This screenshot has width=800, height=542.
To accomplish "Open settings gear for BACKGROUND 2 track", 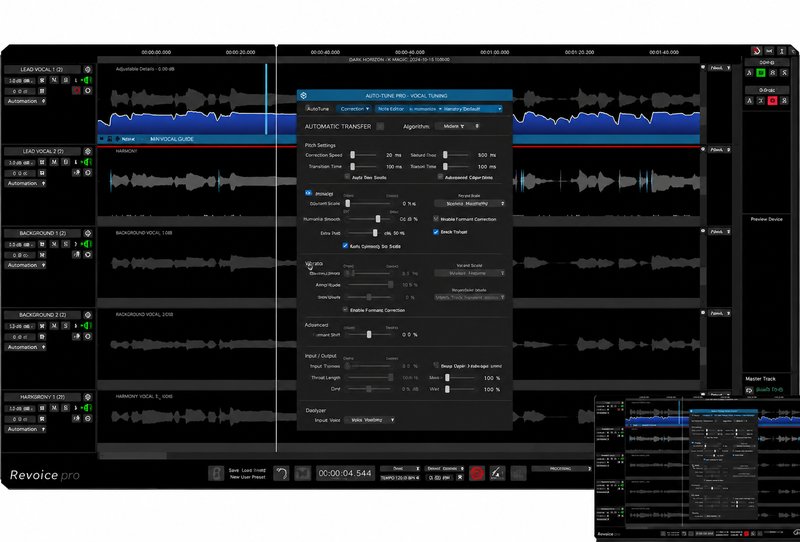I will pos(88,315).
